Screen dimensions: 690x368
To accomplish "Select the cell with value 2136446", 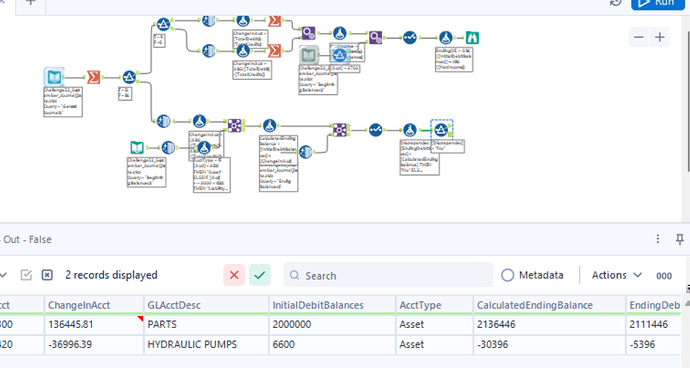I will 549,324.
